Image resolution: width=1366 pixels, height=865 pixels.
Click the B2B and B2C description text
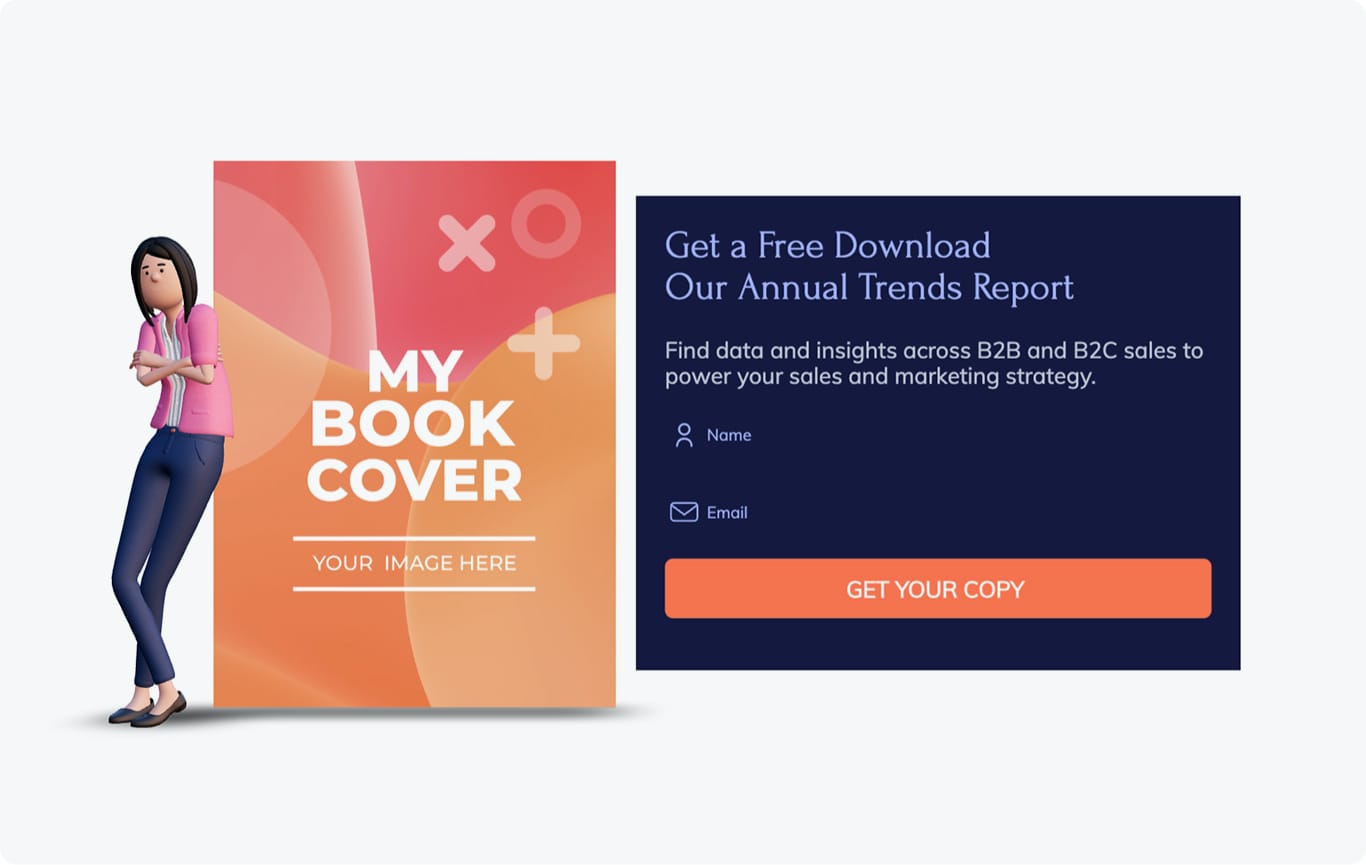coord(934,364)
